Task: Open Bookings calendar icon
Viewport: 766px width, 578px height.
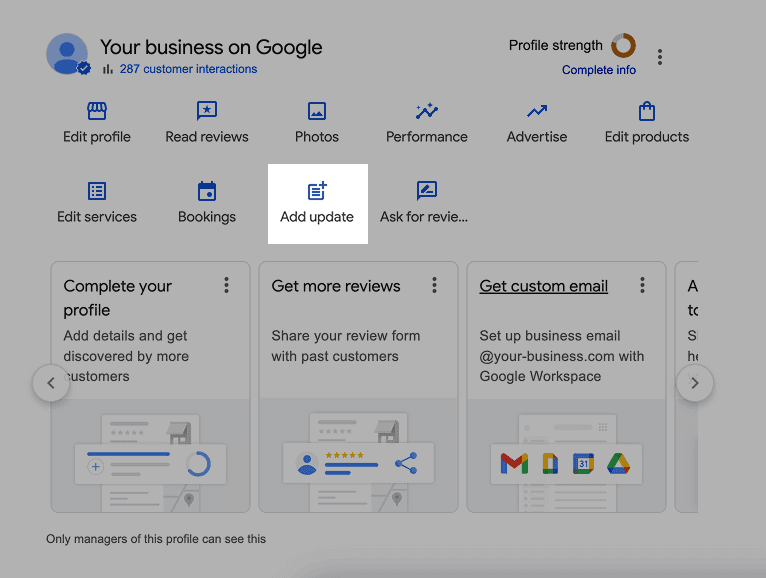Action: 207,191
